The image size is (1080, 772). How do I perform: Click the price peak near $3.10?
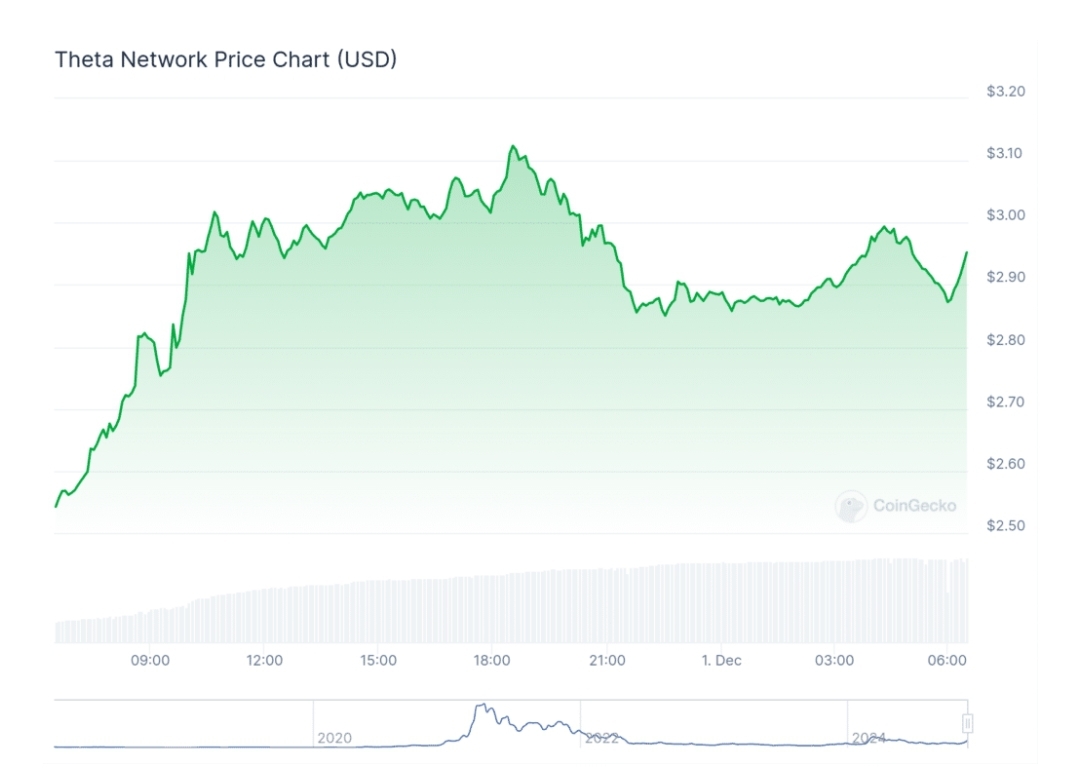coord(512,147)
